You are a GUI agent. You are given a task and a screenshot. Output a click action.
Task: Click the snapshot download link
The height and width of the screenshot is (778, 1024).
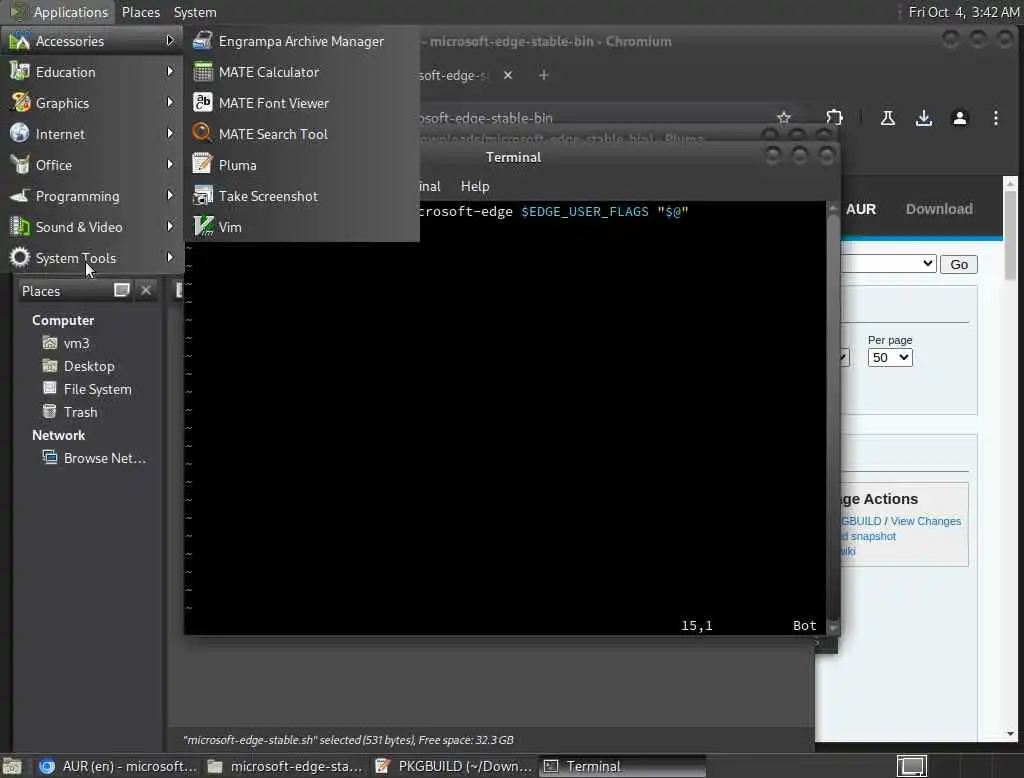(869, 536)
